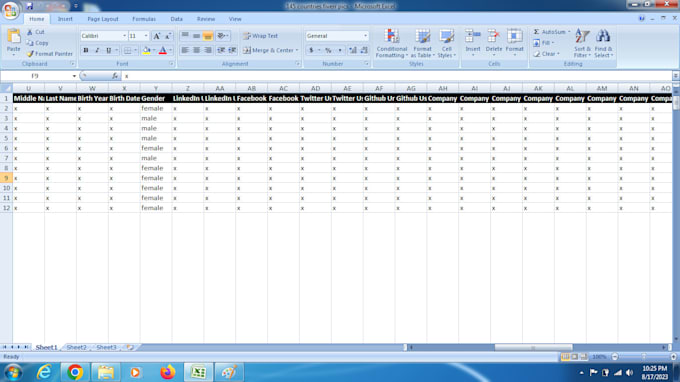Open Google Chrome from taskbar

pos(75,372)
